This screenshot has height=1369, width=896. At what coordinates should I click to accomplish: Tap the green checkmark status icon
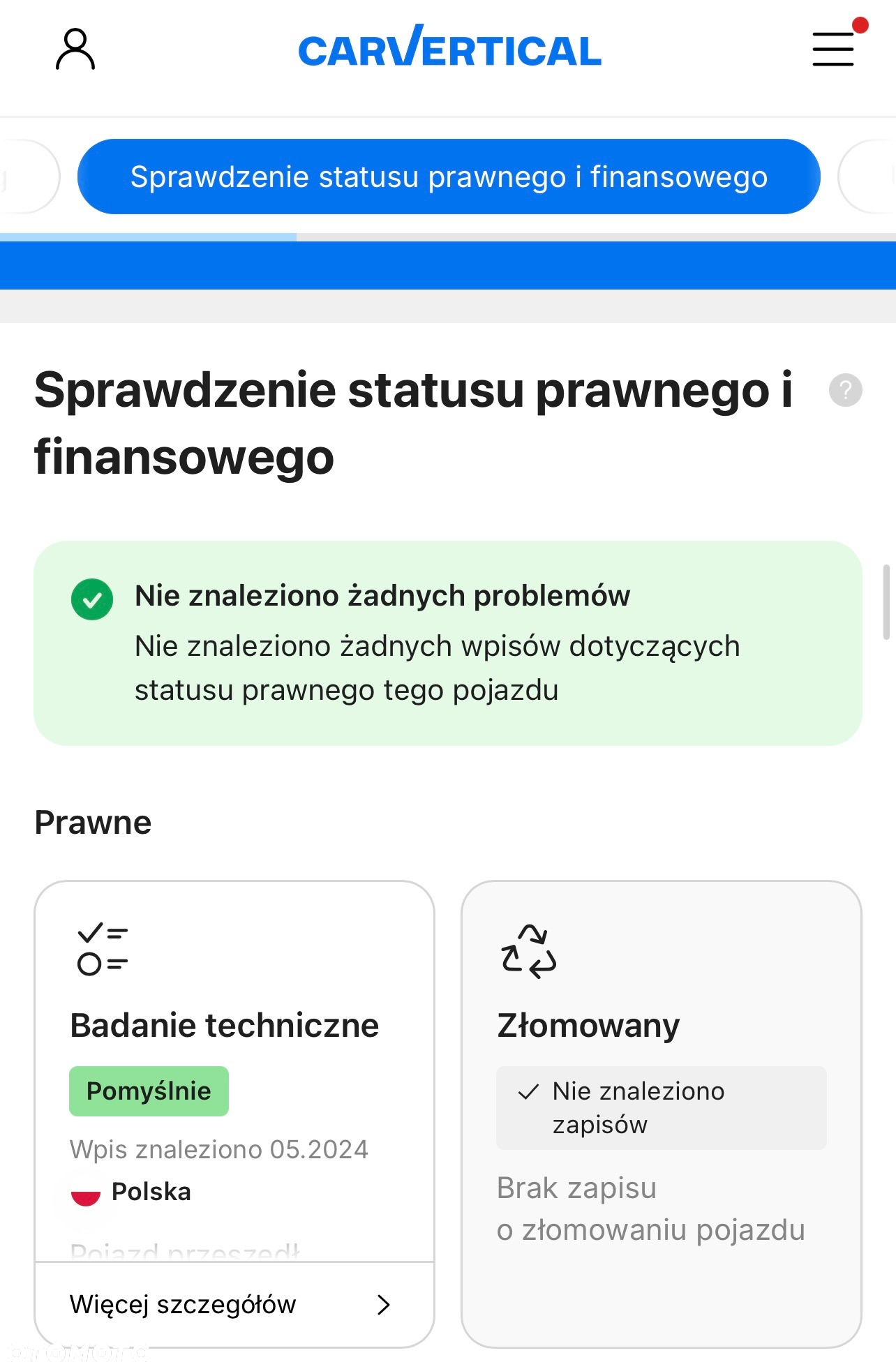click(92, 599)
